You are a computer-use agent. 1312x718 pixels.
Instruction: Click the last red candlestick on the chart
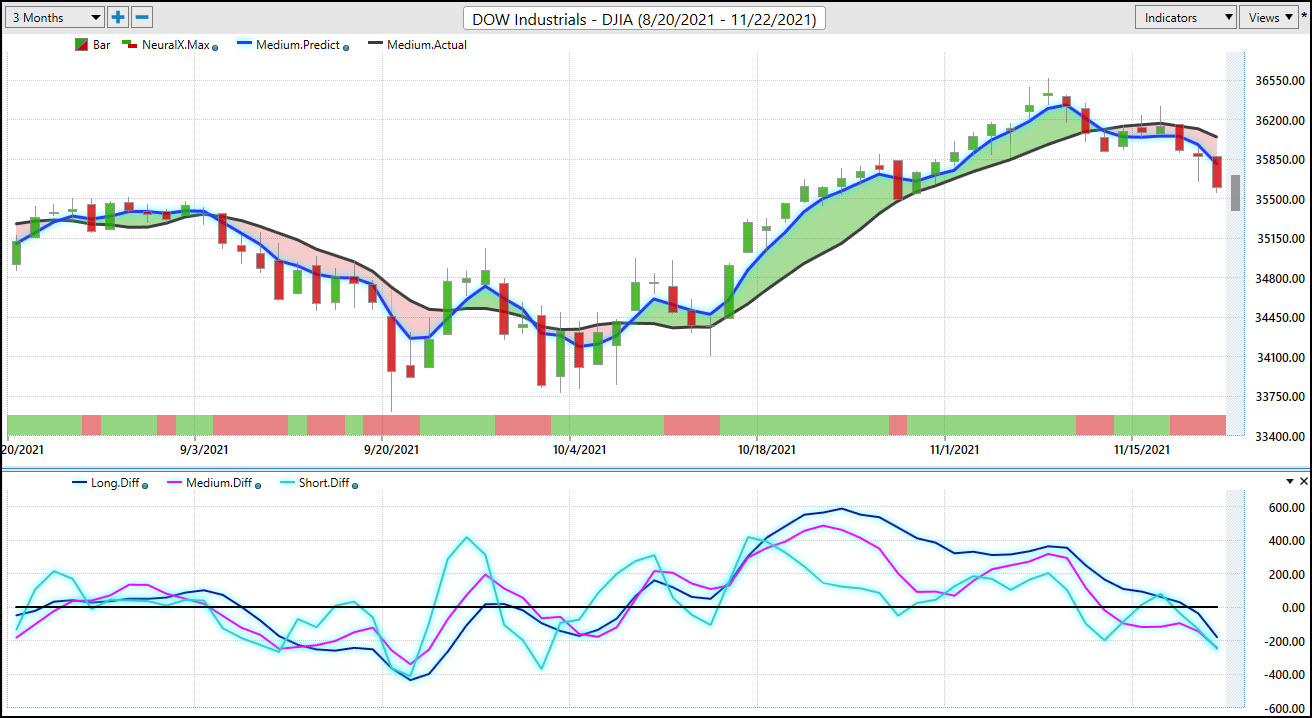point(1217,172)
